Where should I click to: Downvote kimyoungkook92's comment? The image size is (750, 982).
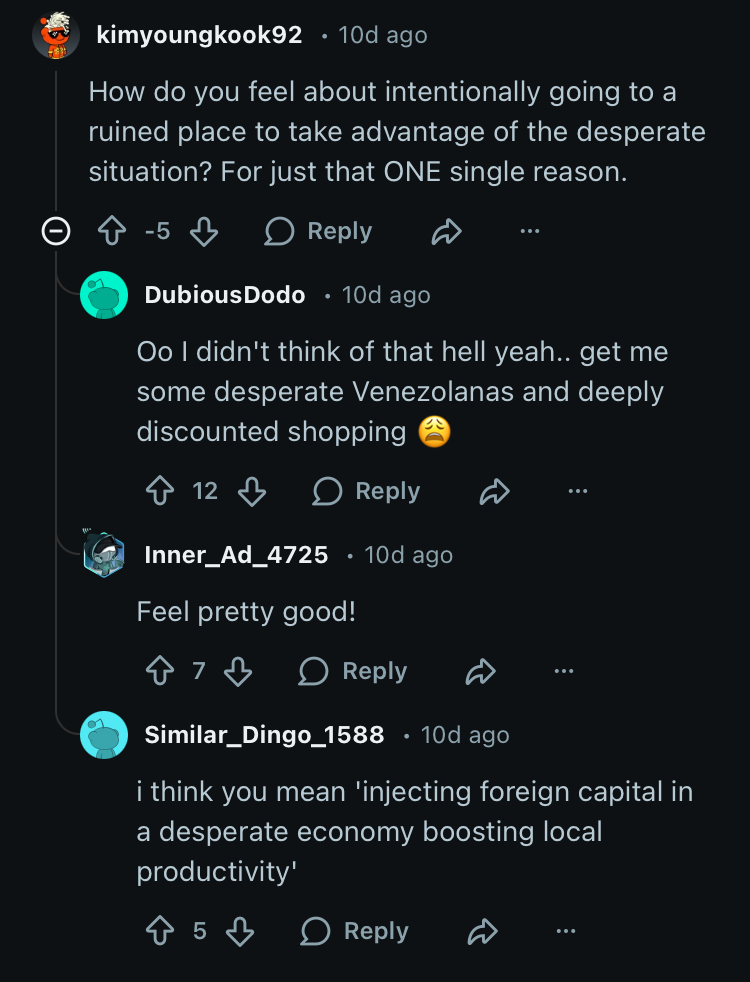[203, 232]
